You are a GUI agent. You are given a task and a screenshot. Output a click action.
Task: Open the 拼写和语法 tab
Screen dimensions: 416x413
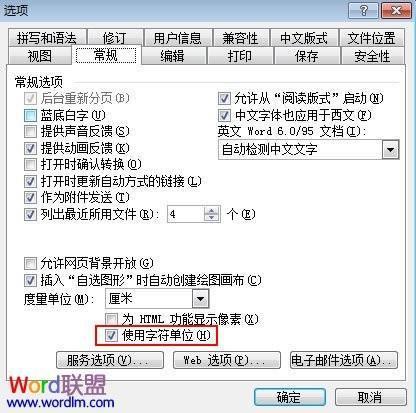(47, 38)
